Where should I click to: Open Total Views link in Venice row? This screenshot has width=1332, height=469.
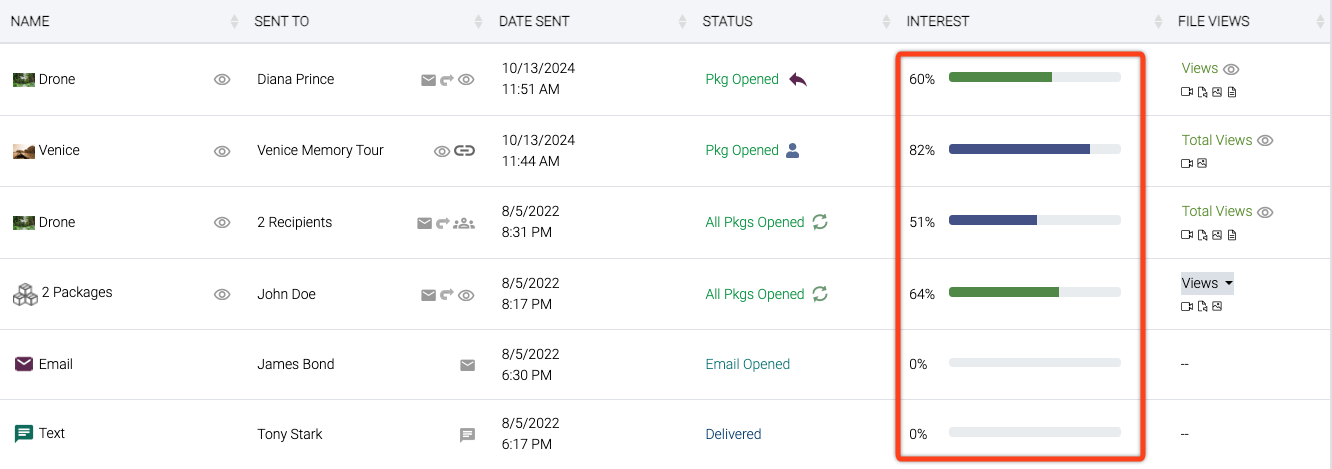click(1216, 140)
